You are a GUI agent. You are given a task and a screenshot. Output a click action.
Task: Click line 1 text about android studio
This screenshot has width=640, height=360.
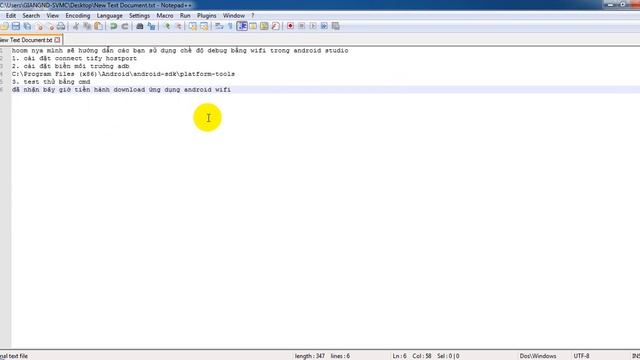pyautogui.click(x=180, y=51)
